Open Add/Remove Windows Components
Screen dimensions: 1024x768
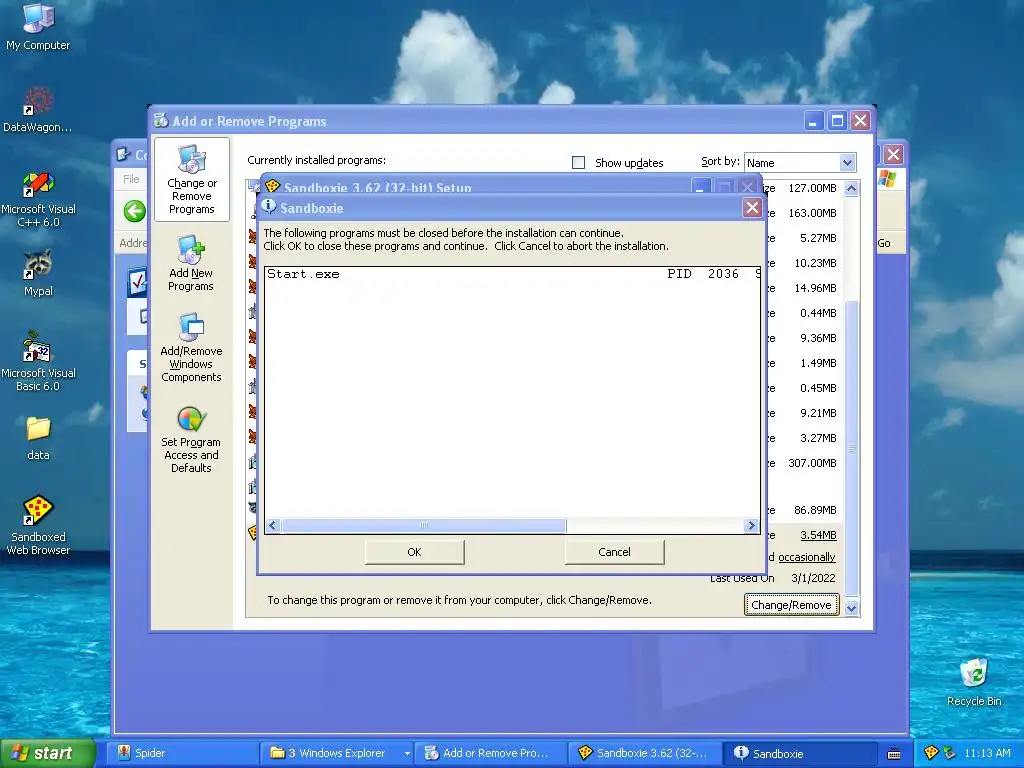tap(191, 347)
